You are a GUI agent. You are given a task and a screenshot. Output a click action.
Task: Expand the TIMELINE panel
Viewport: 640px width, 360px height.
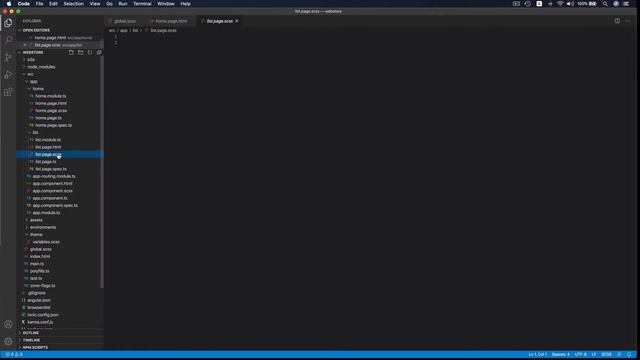[x=31, y=340]
